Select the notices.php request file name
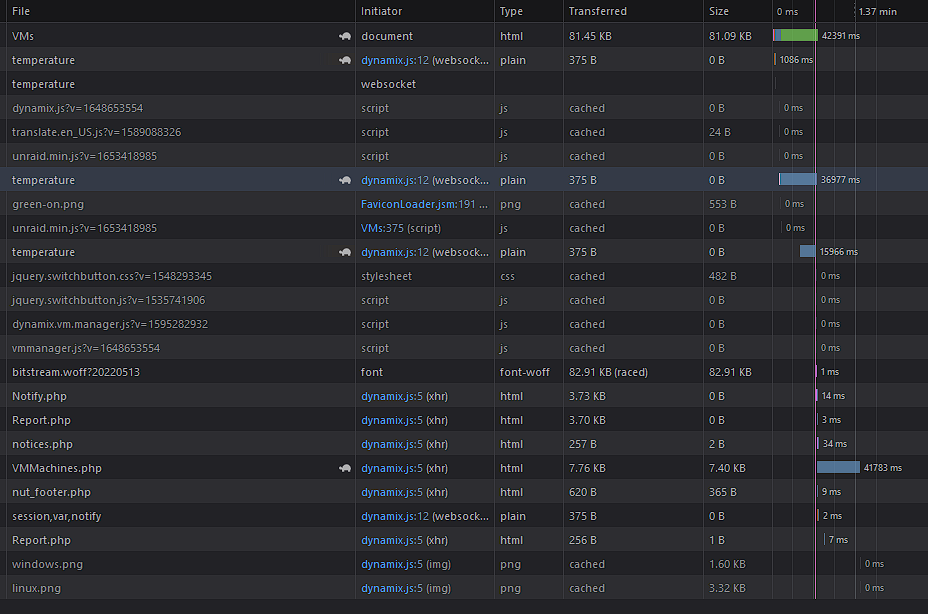Image resolution: width=928 pixels, height=614 pixels. pos(42,444)
